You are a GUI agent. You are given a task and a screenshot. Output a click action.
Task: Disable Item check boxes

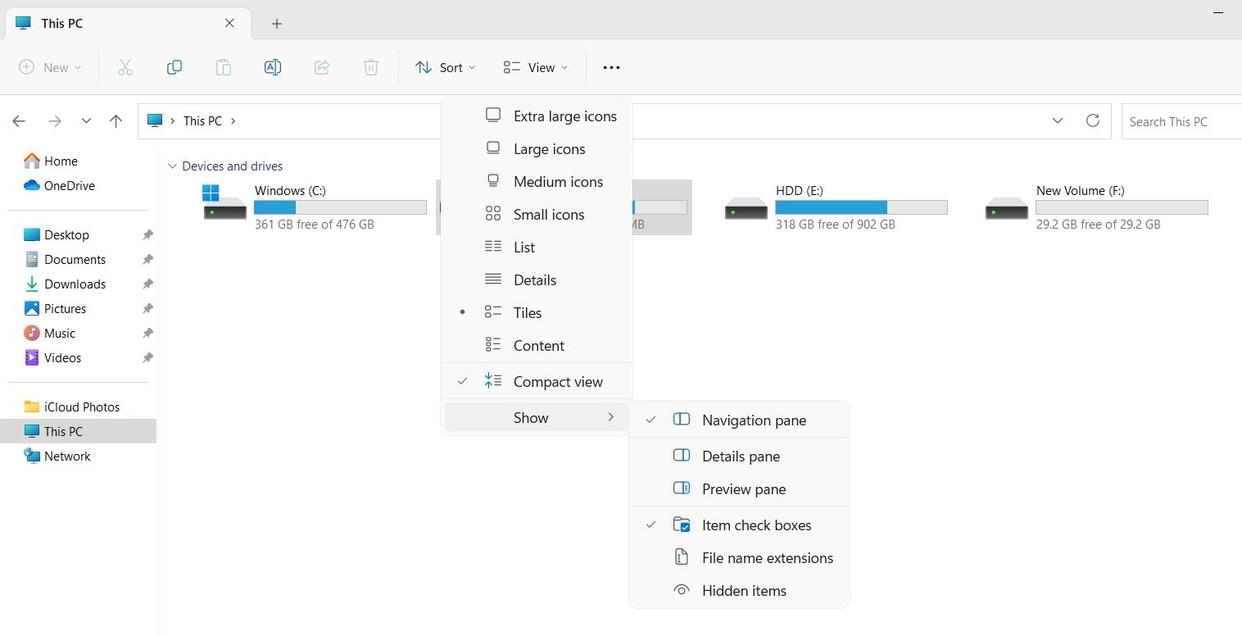pyautogui.click(x=756, y=524)
